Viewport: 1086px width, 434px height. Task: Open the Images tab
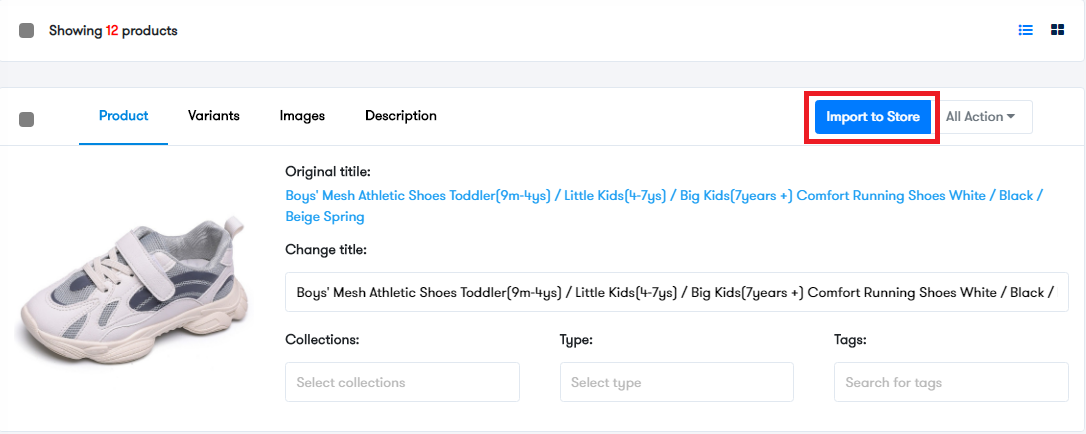point(302,116)
